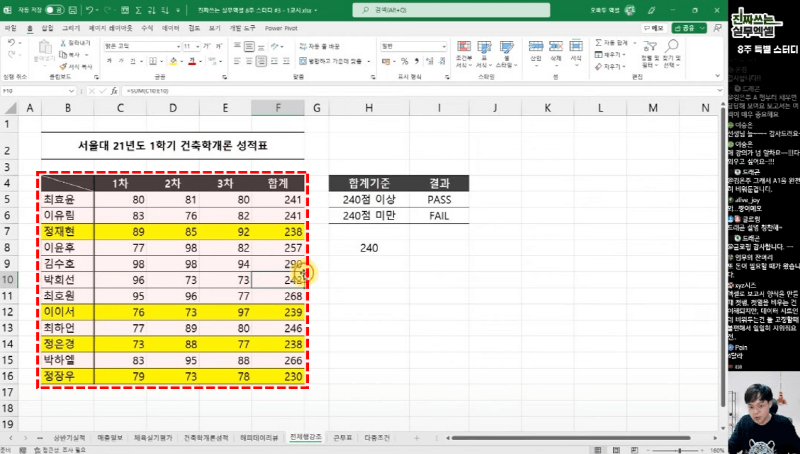The height and width of the screenshot is (454, 800).
Task: Open 셀 스타일 (Cell Styles)
Action: click(x=506, y=54)
